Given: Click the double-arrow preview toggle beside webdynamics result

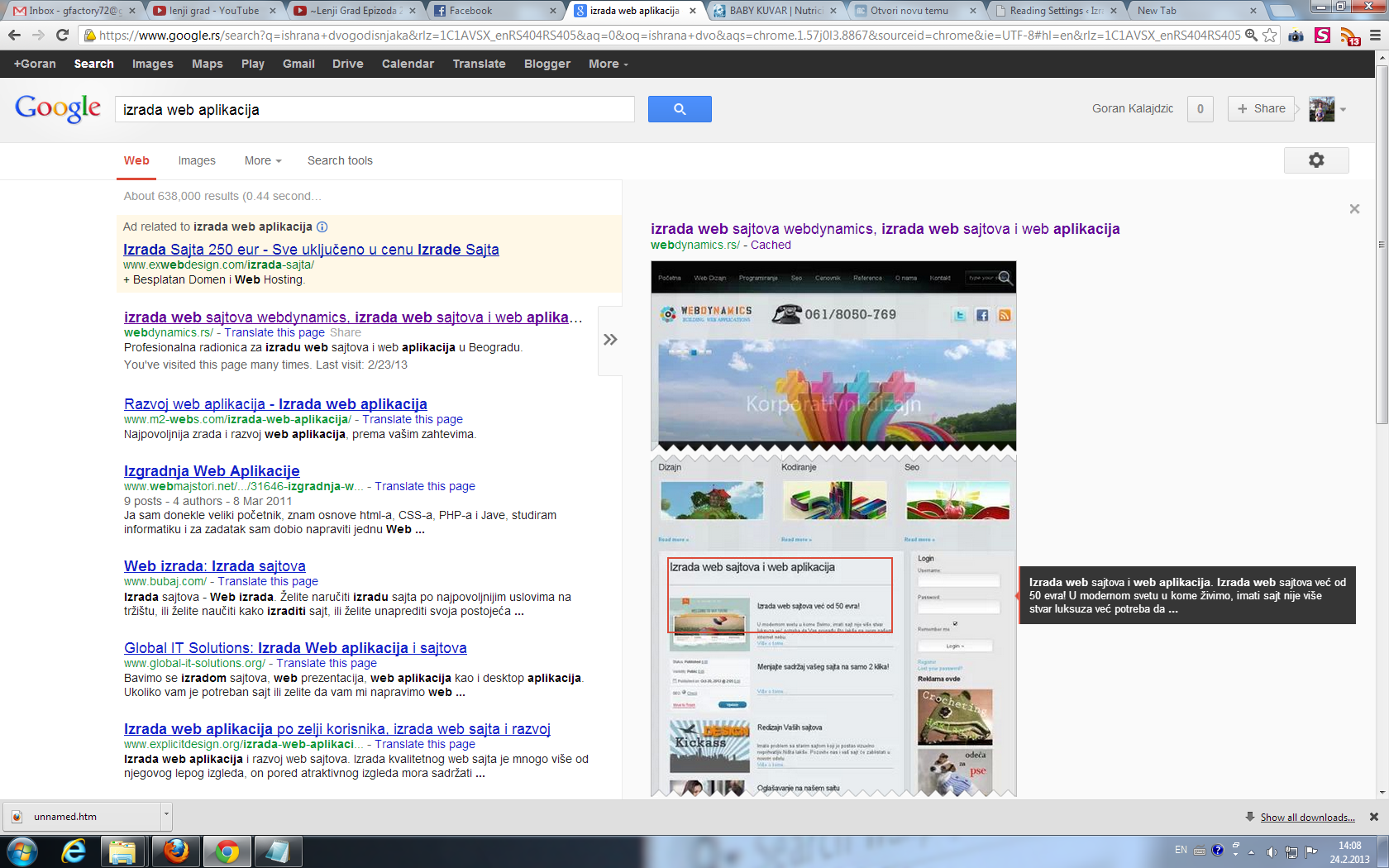Looking at the screenshot, I should pos(610,340).
